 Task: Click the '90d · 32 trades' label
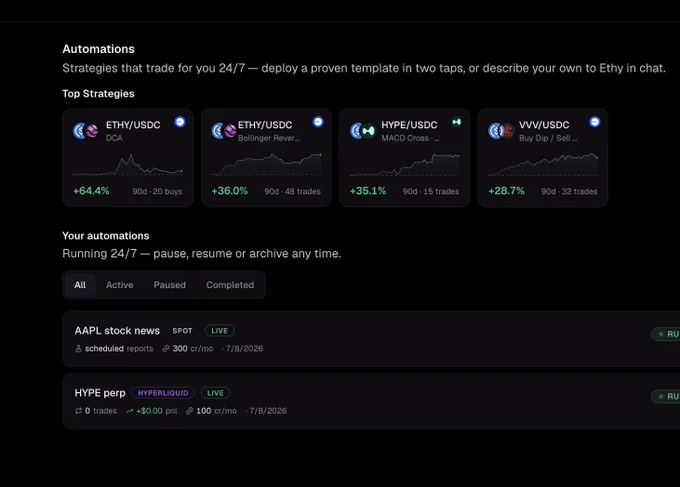(569, 191)
